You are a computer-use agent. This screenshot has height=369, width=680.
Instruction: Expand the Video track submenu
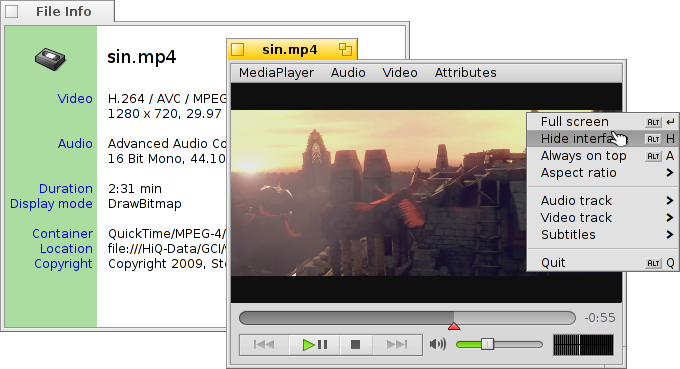(603, 217)
